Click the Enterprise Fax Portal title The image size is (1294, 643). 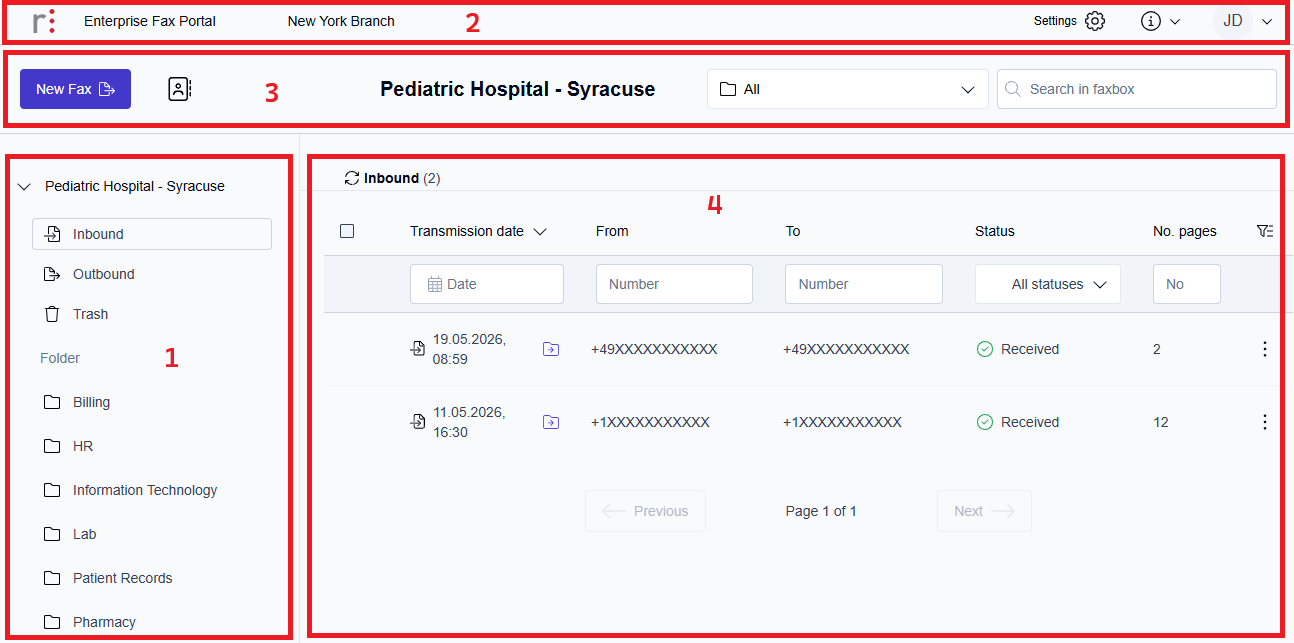pyautogui.click(x=150, y=21)
